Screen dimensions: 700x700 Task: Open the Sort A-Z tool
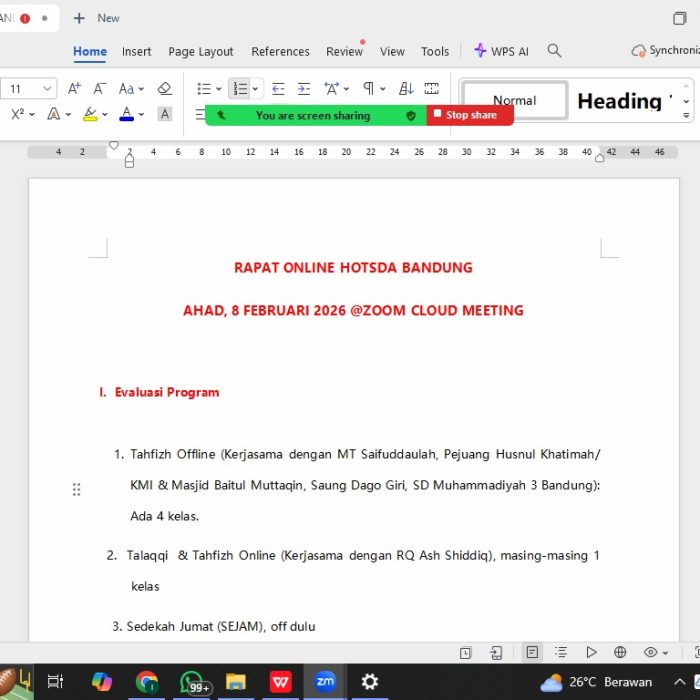[x=406, y=88]
